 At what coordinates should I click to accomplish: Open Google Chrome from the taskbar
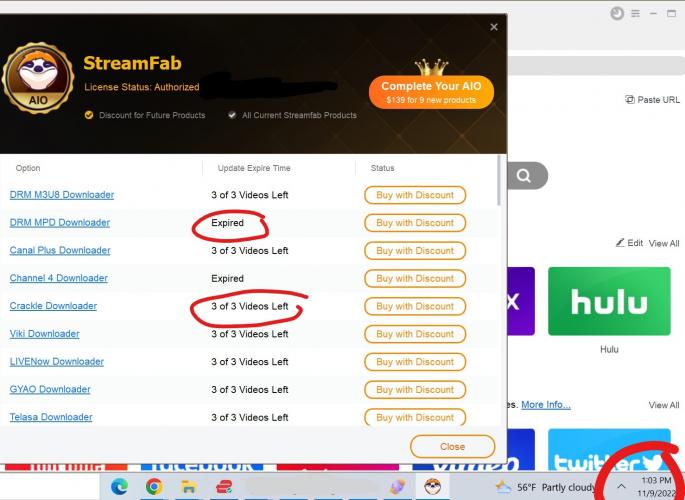point(154,486)
